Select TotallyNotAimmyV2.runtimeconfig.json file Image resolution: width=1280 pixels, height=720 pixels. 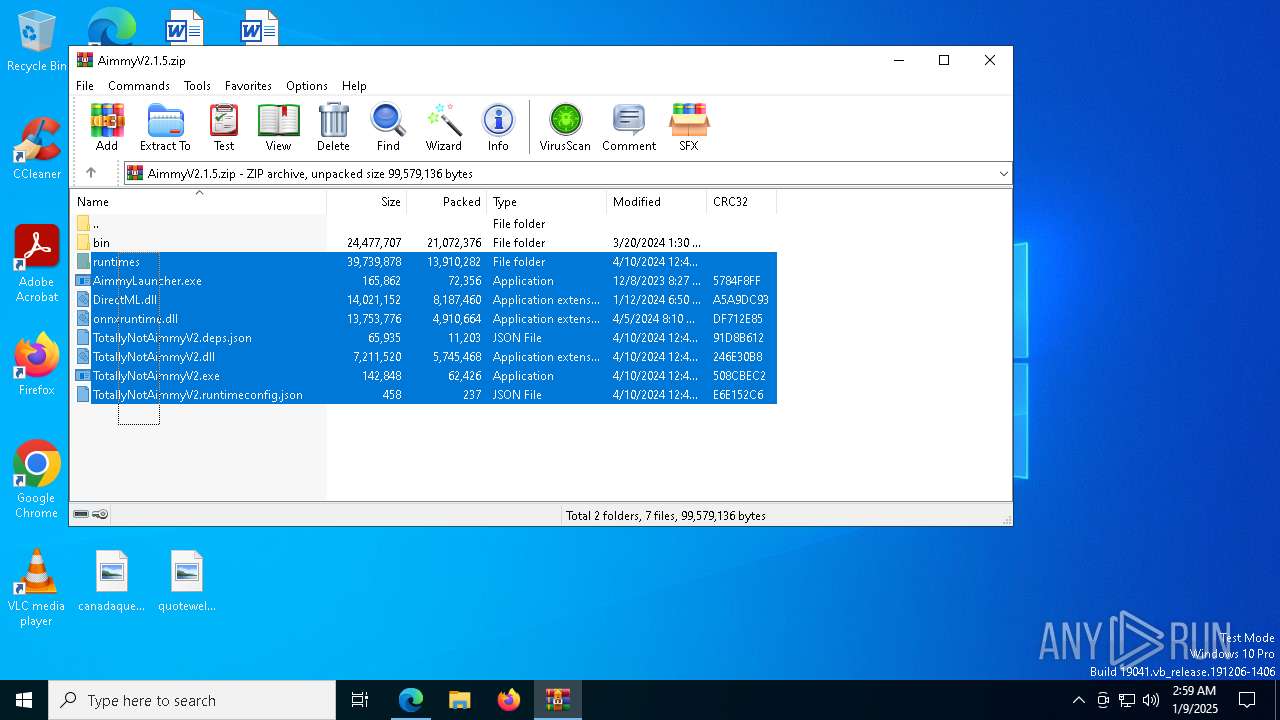(423, 395)
